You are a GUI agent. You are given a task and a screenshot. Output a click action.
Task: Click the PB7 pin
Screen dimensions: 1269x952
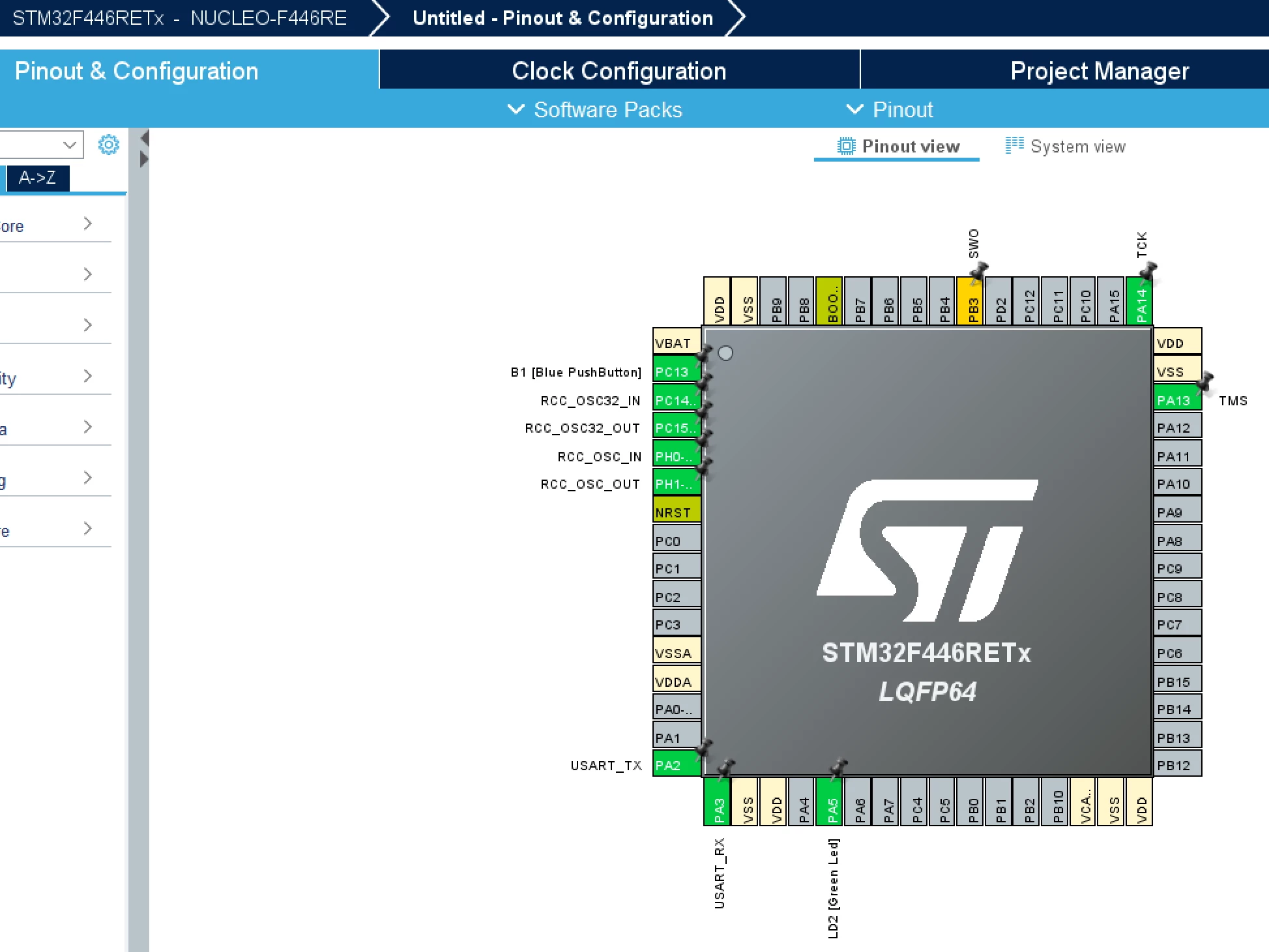point(858,301)
